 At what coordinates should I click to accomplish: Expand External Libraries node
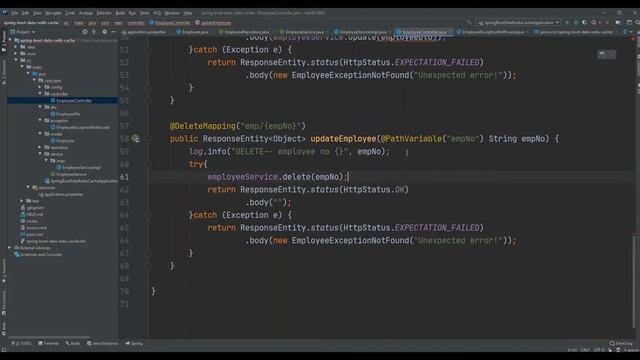[10, 248]
